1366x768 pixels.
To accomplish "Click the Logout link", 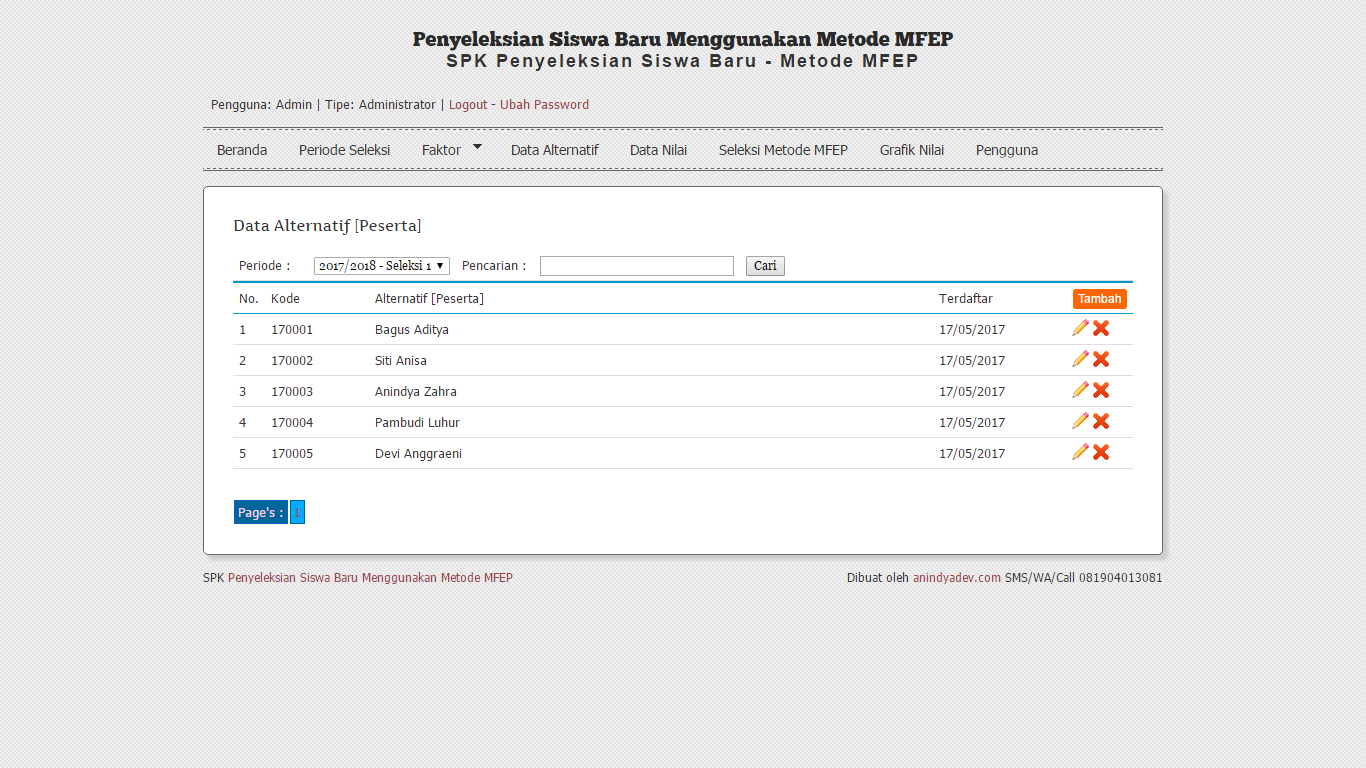I will click(468, 105).
